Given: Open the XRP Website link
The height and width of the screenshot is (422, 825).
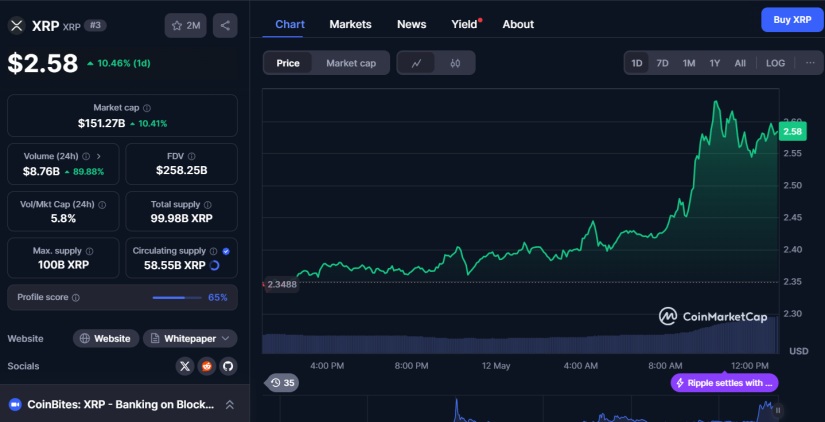Looking at the screenshot, I should 106,338.
